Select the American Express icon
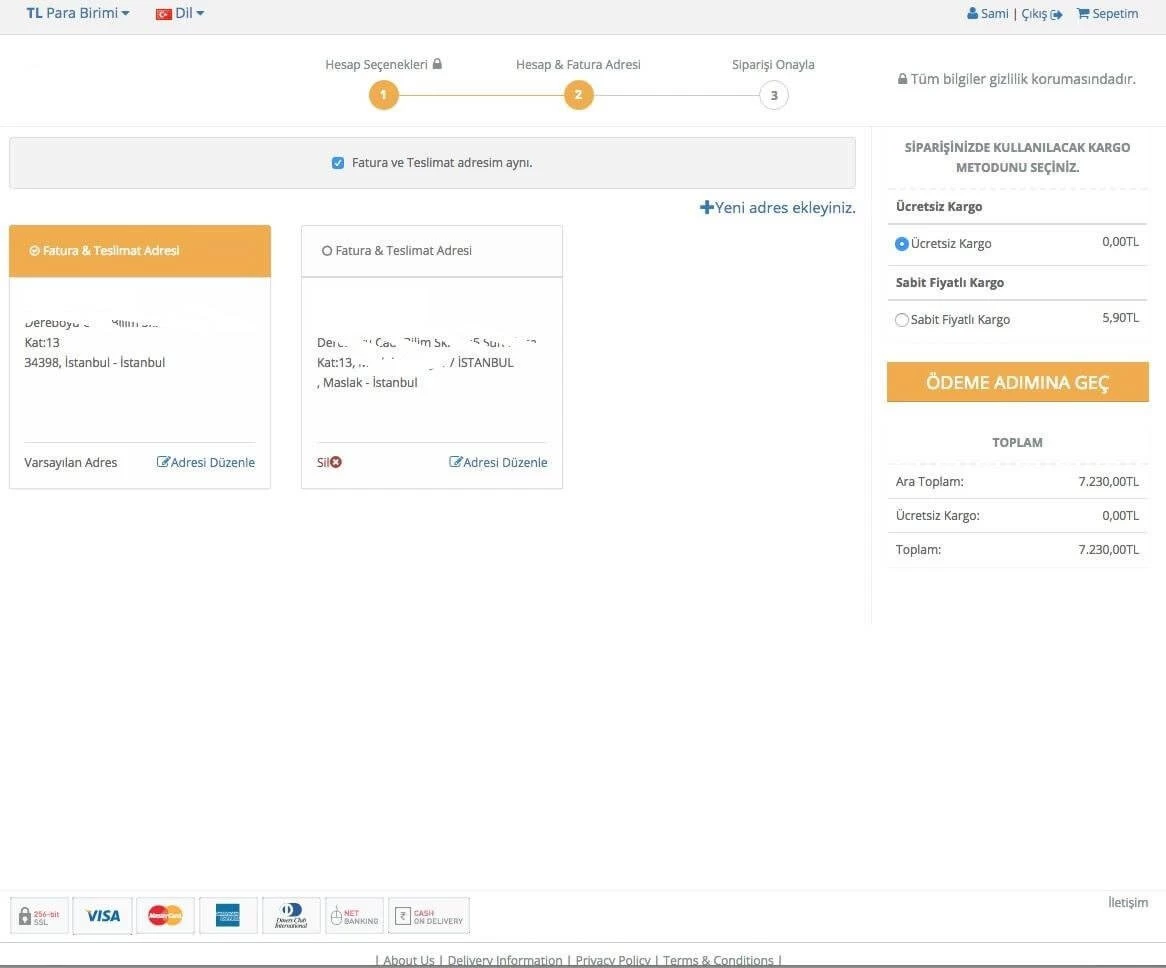The width and height of the screenshot is (1166, 968). pyautogui.click(x=228, y=915)
